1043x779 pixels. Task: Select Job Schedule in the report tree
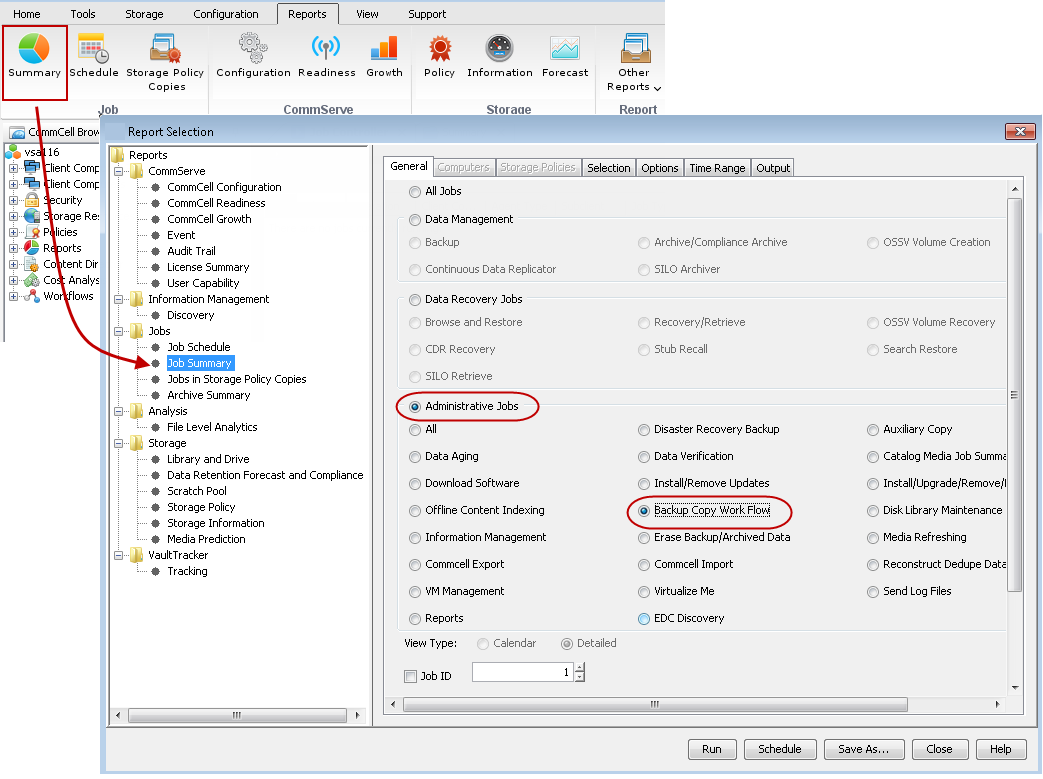[x=198, y=347]
